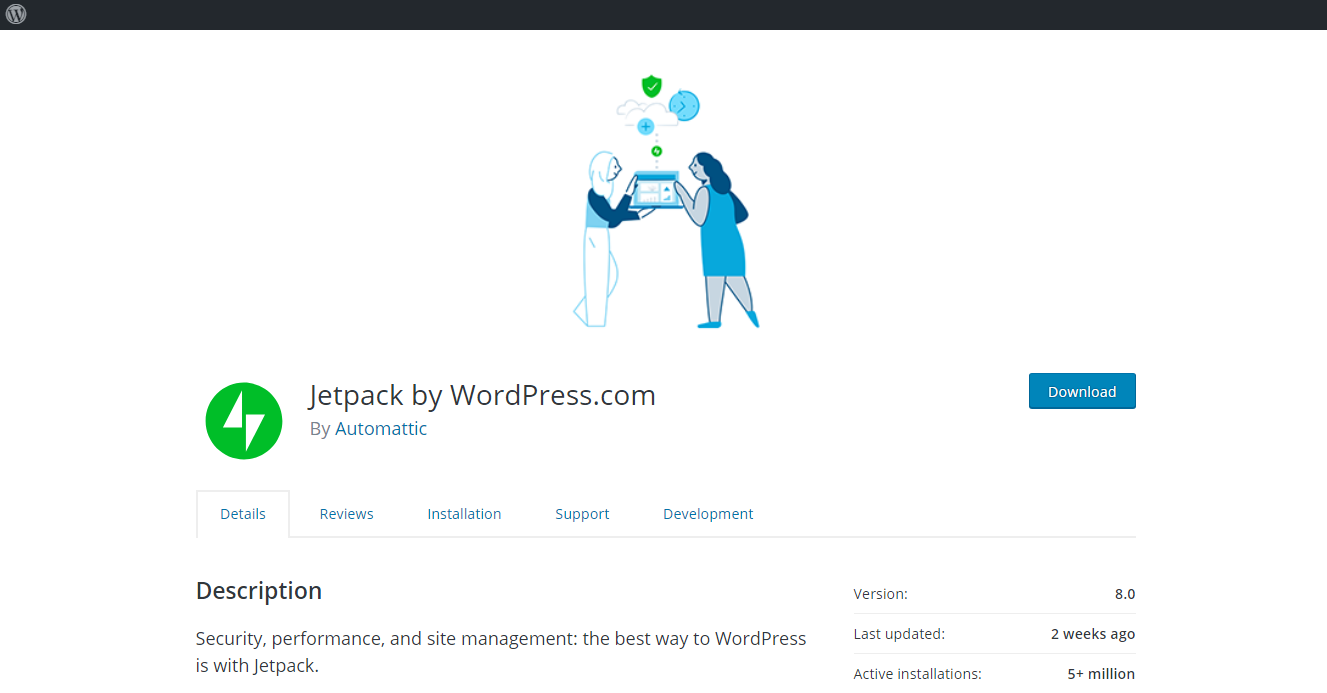Open the Automattic author link

381,428
